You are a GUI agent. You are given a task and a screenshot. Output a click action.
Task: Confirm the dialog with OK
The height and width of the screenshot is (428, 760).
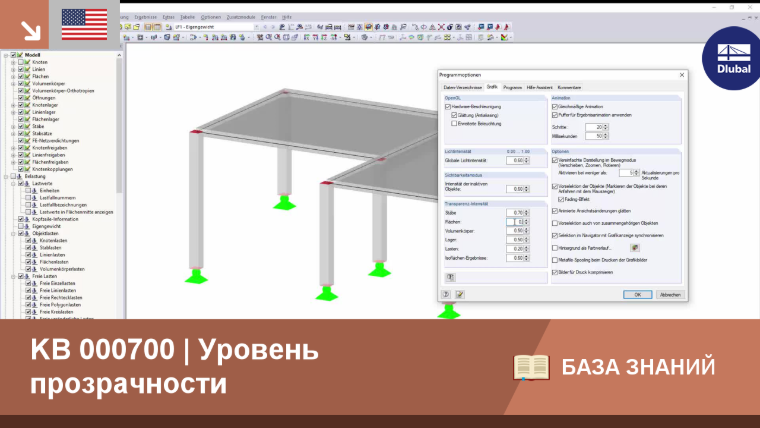pos(637,295)
